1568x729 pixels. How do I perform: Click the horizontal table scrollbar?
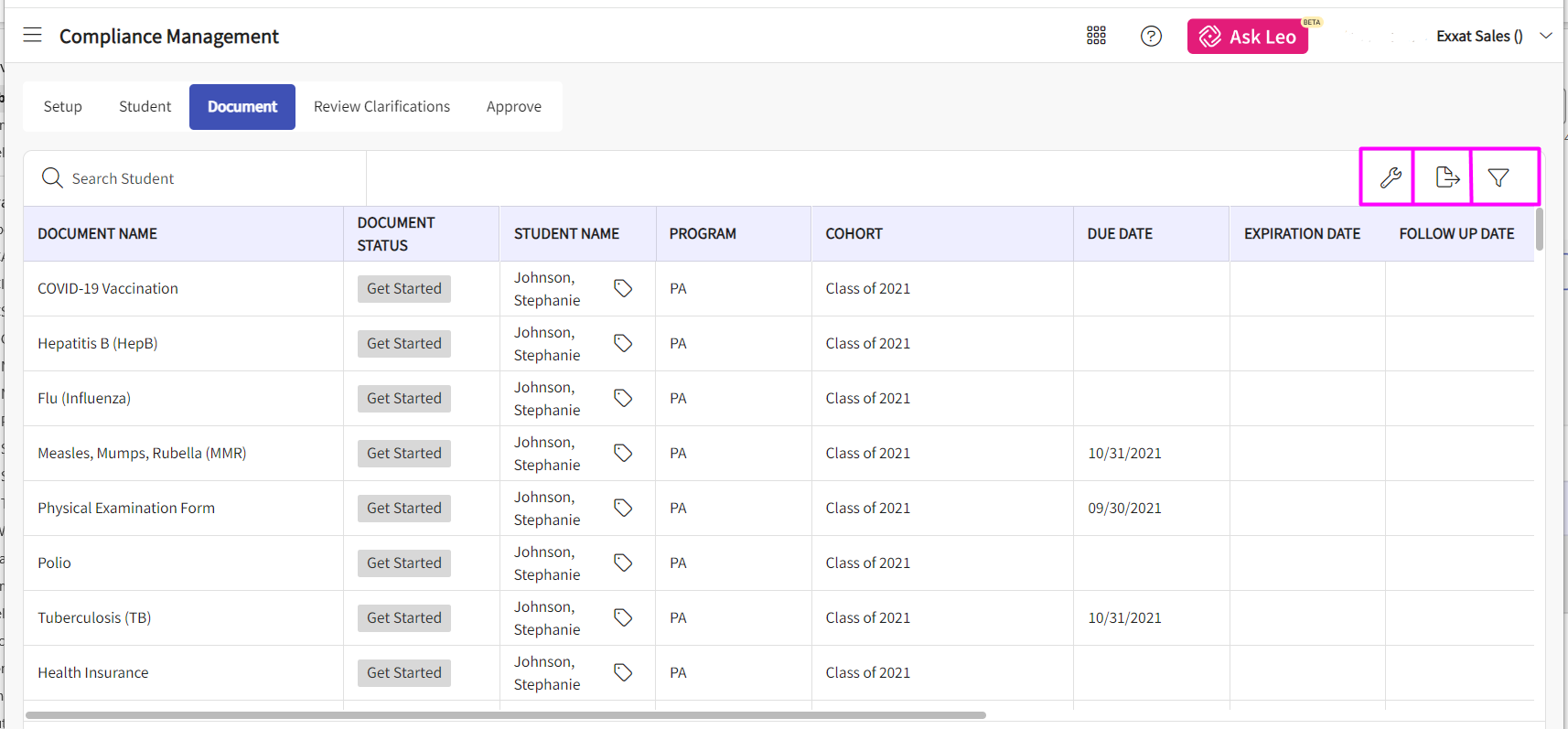click(x=505, y=715)
